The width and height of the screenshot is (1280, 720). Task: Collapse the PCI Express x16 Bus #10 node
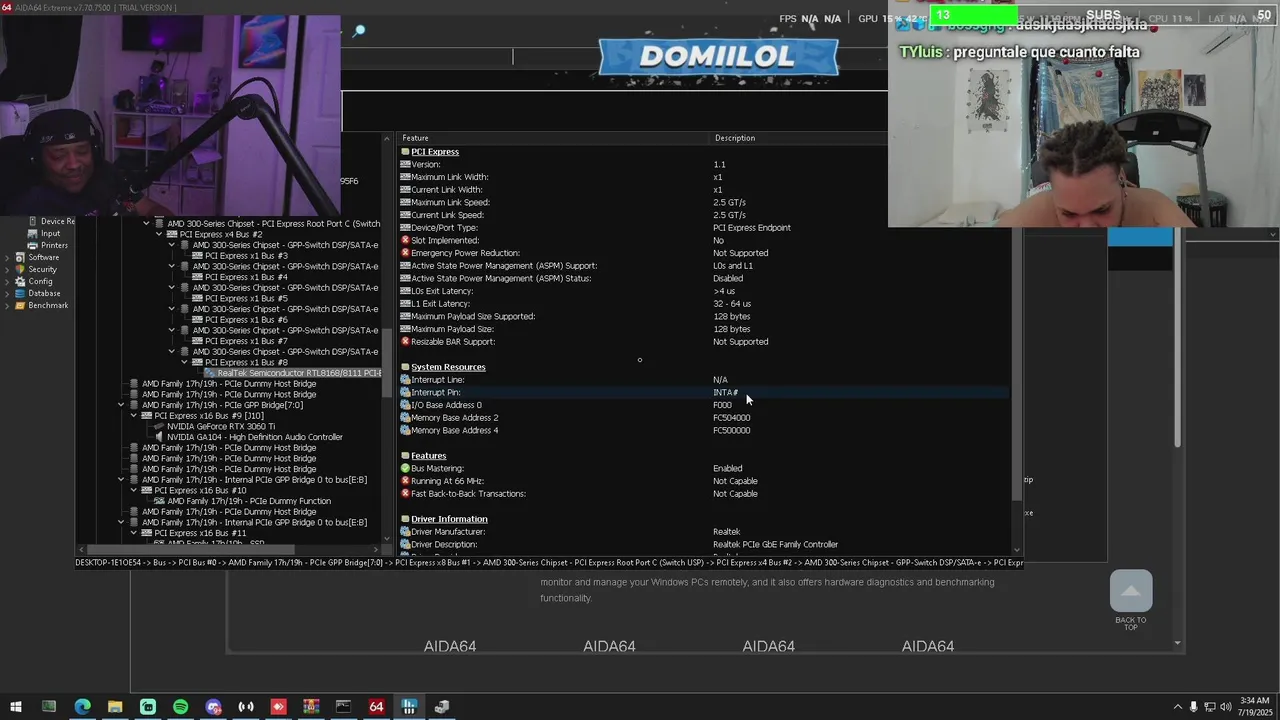[134, 490]
